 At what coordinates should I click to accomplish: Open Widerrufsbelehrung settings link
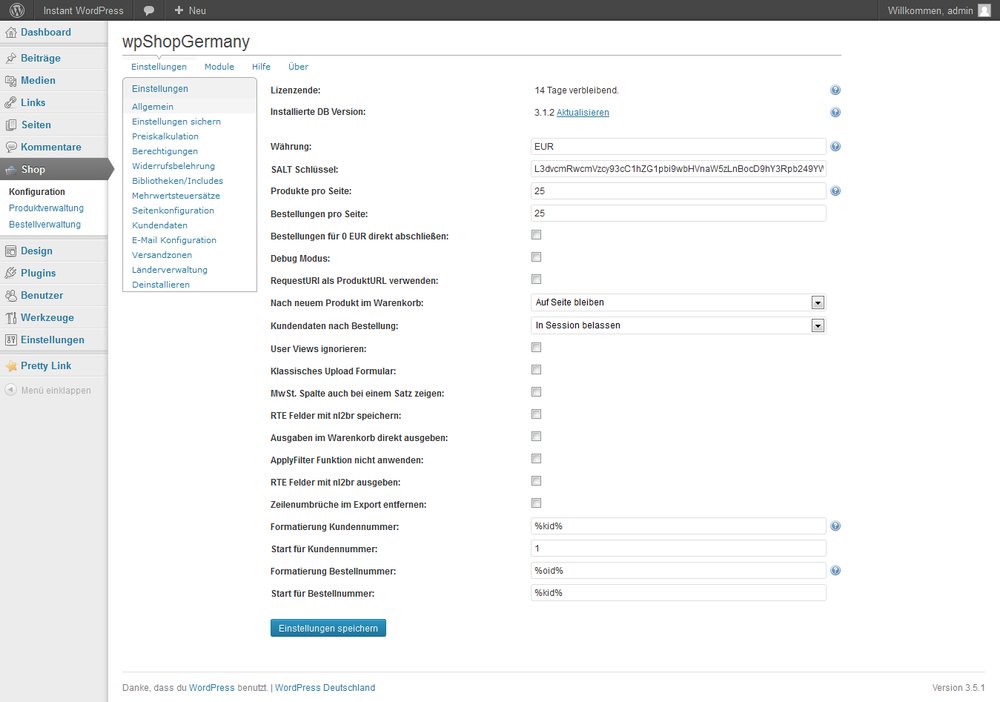click(x=173, y=166)
